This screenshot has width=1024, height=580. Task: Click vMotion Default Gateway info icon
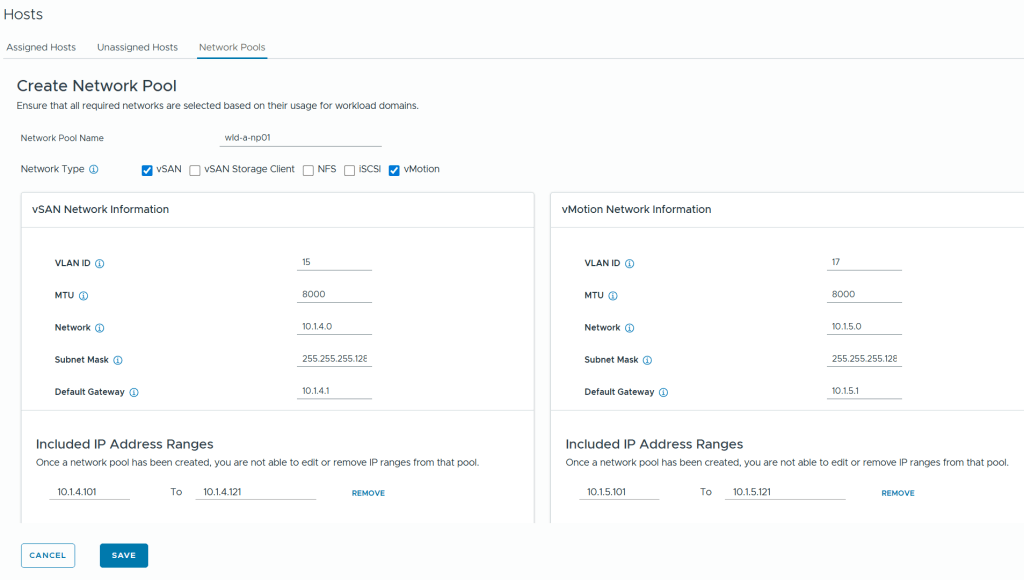(x=664, y=393)
